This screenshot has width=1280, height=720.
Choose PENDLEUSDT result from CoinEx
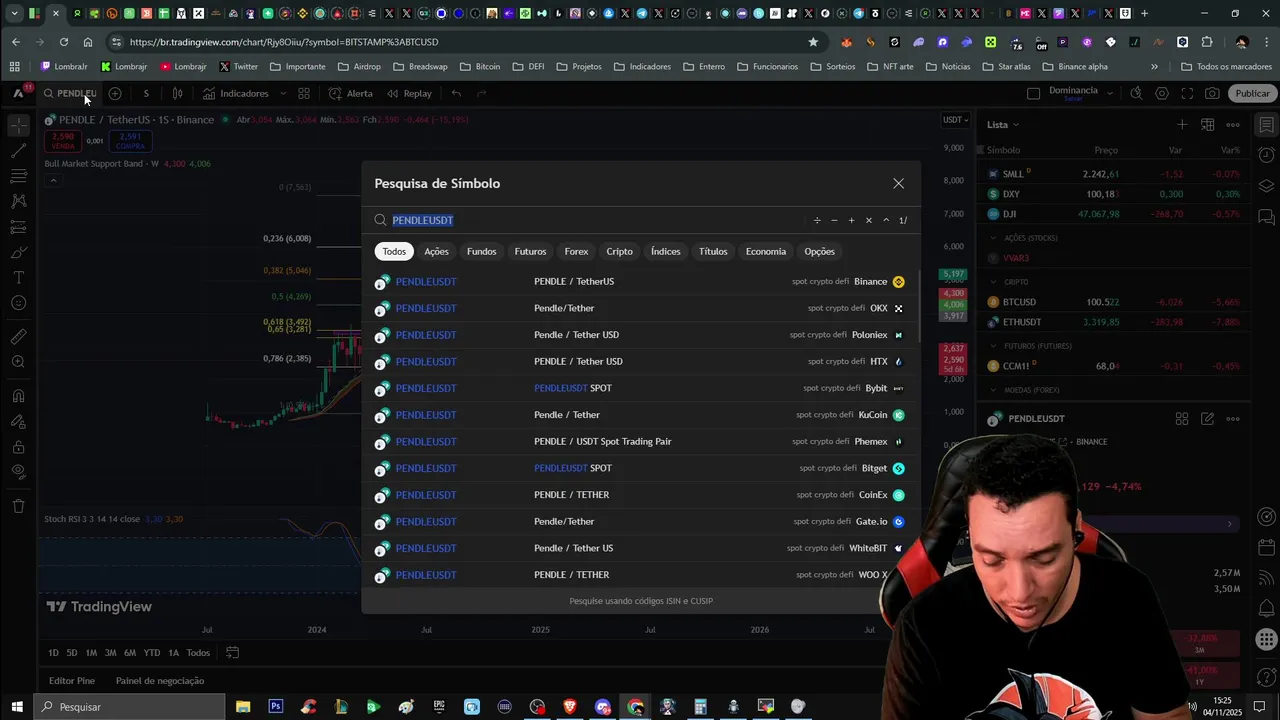(640, 495)
